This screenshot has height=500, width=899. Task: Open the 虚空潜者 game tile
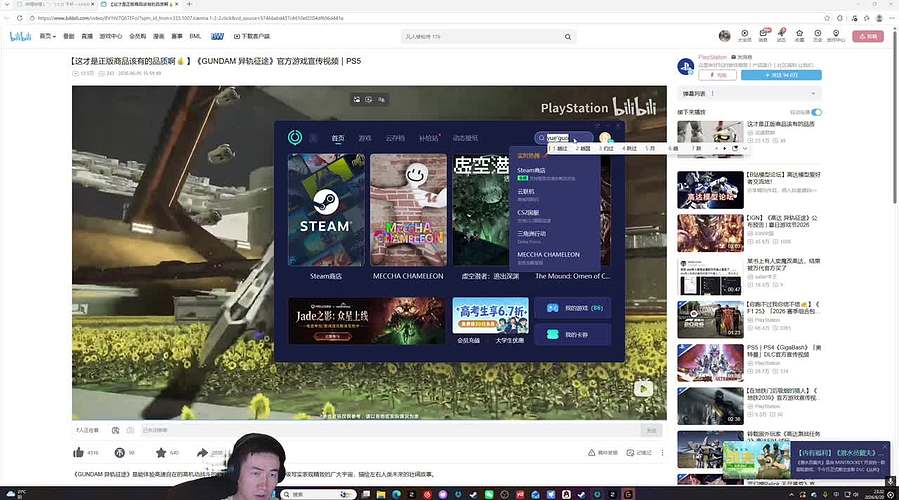[480, 210]
